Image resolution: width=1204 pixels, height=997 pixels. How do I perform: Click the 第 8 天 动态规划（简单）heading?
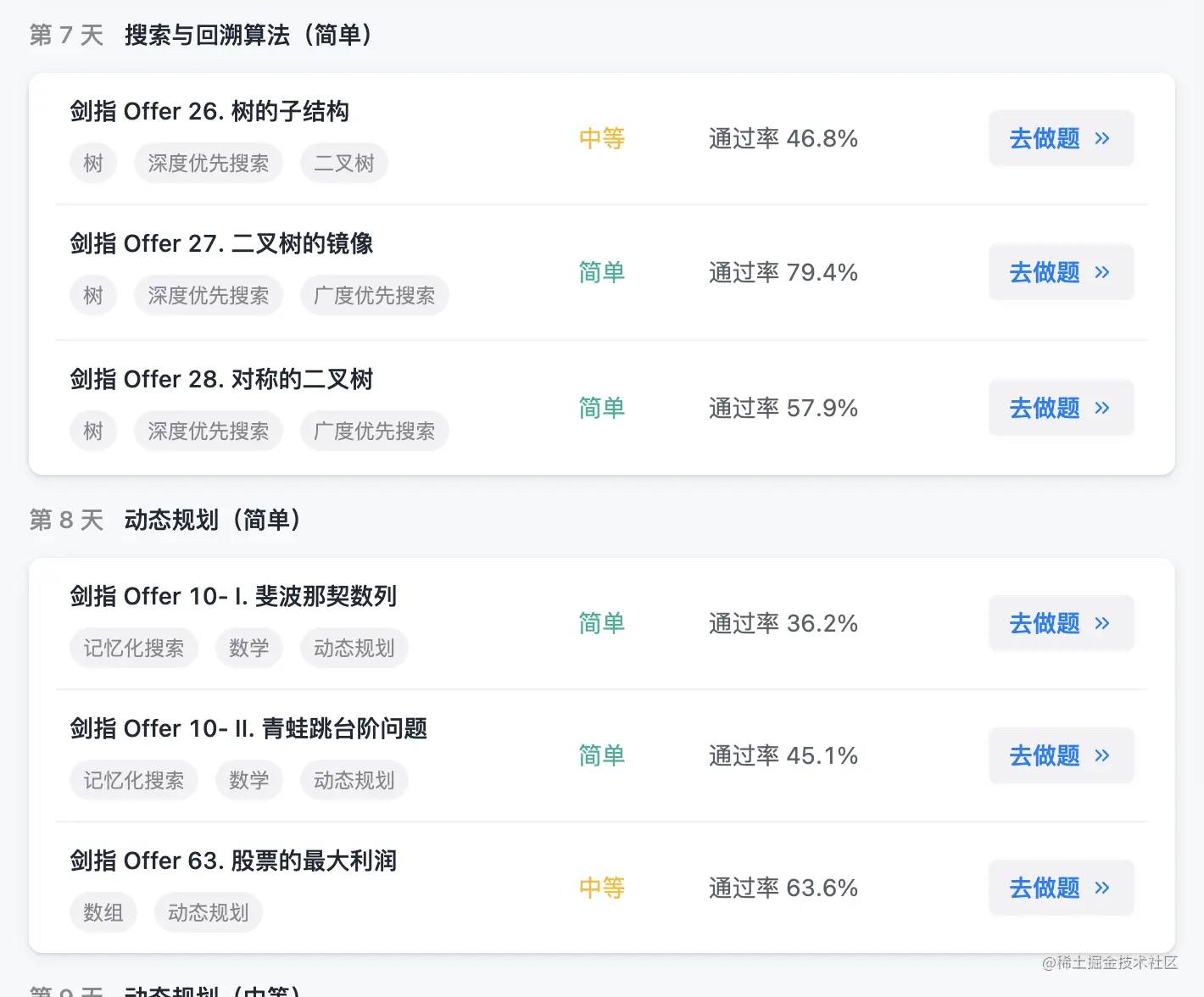coord(165,520)
